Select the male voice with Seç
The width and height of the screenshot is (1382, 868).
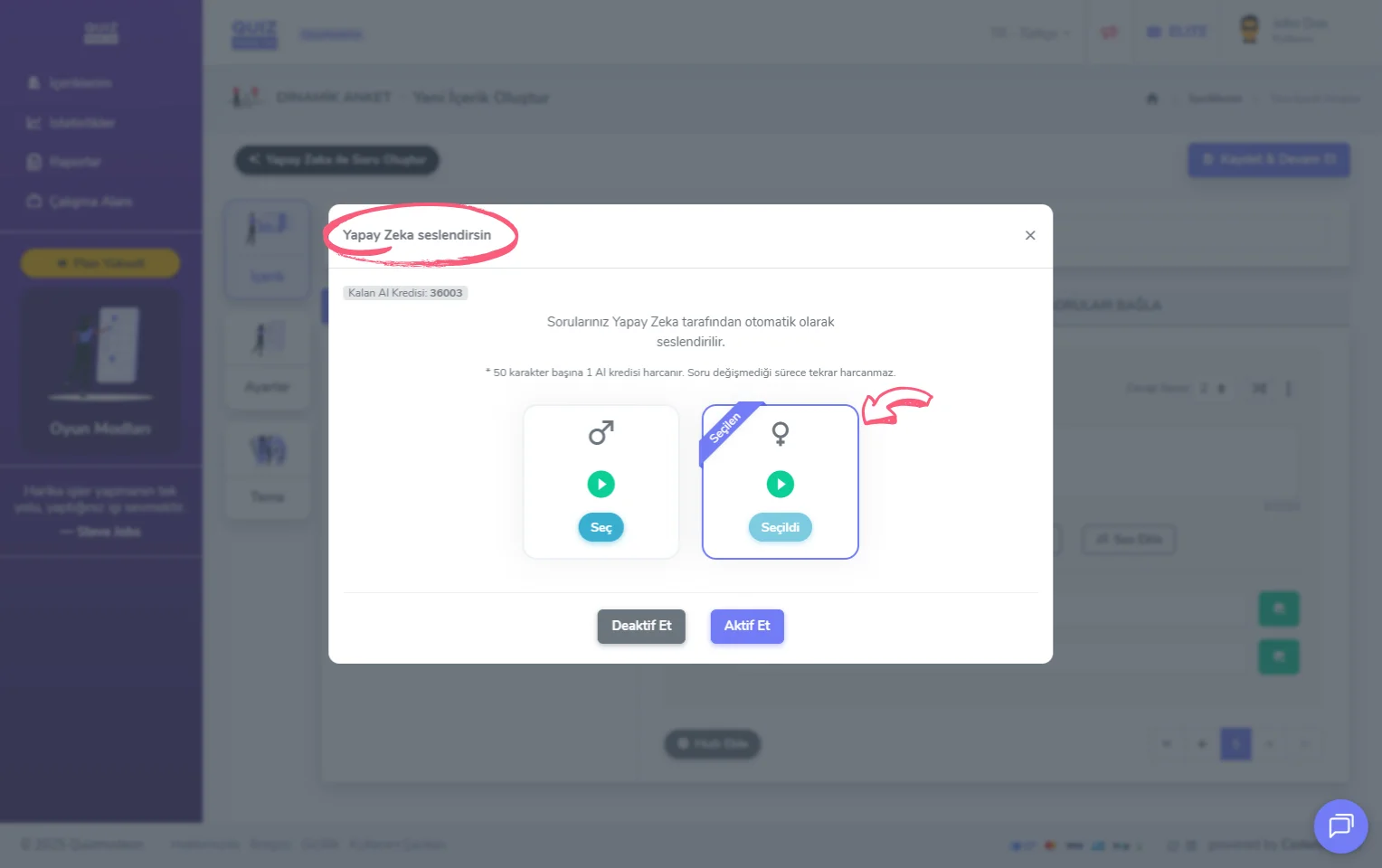coord(601,527)
